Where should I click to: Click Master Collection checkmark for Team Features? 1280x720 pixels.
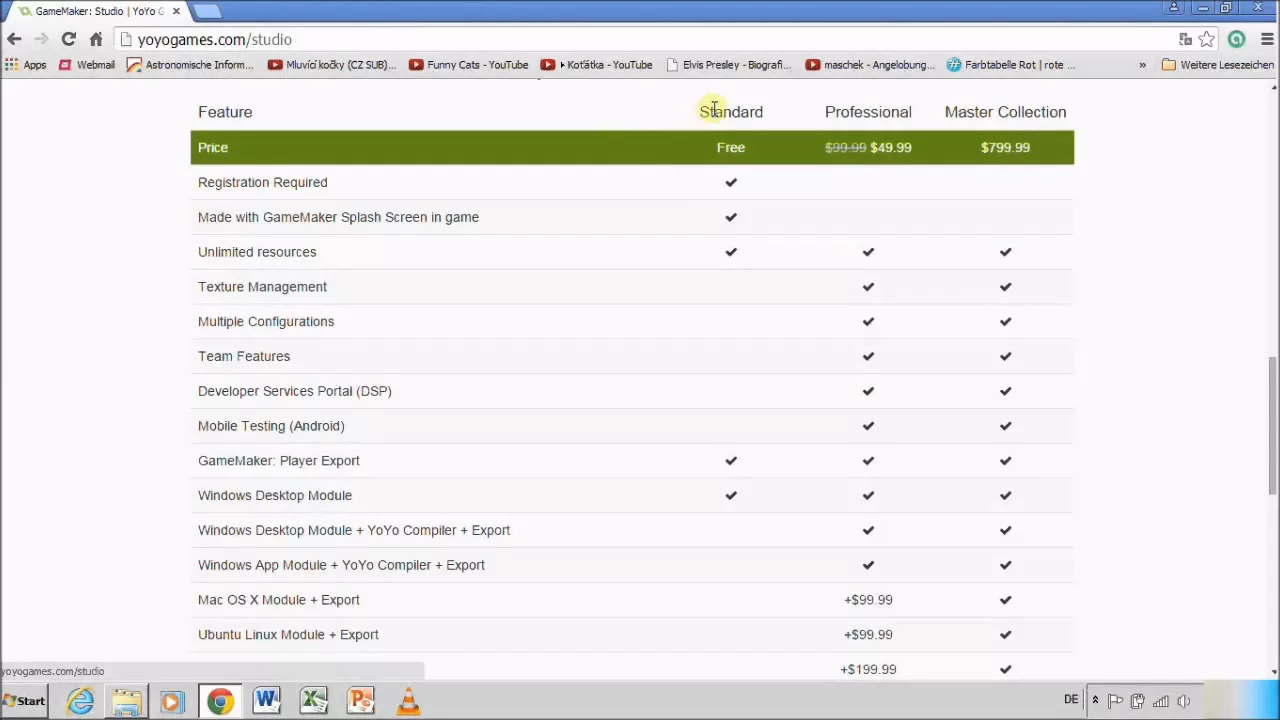coord(1005,356)
